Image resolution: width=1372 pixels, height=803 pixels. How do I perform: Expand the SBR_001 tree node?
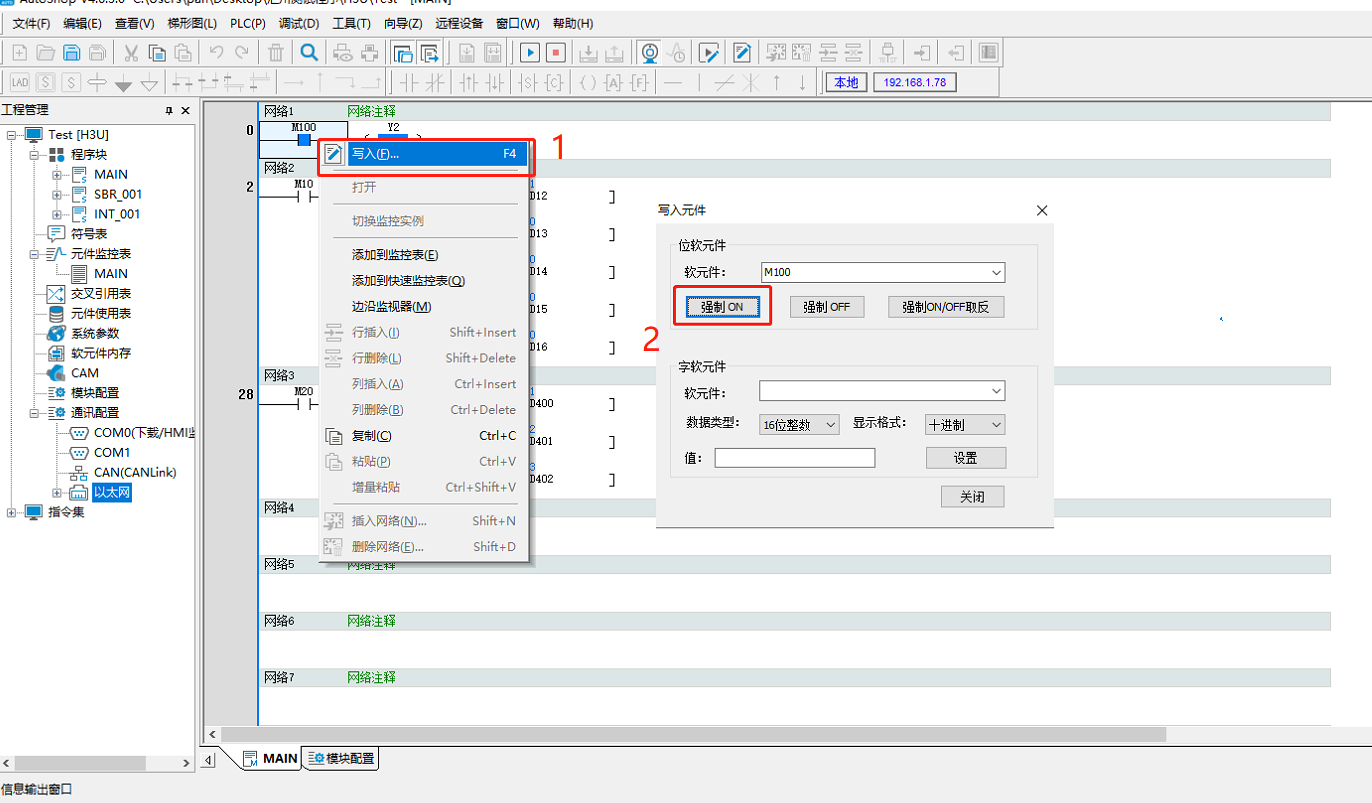coord(57,194)
